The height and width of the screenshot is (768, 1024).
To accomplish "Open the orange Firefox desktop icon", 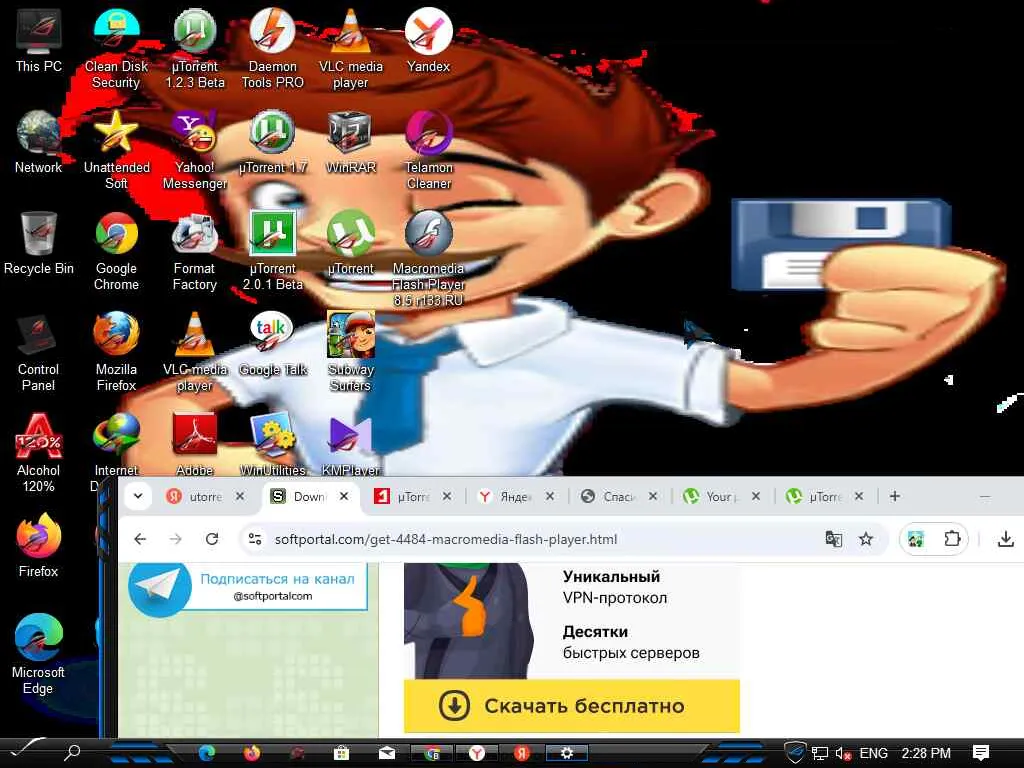I will click(x=39, y=546).
